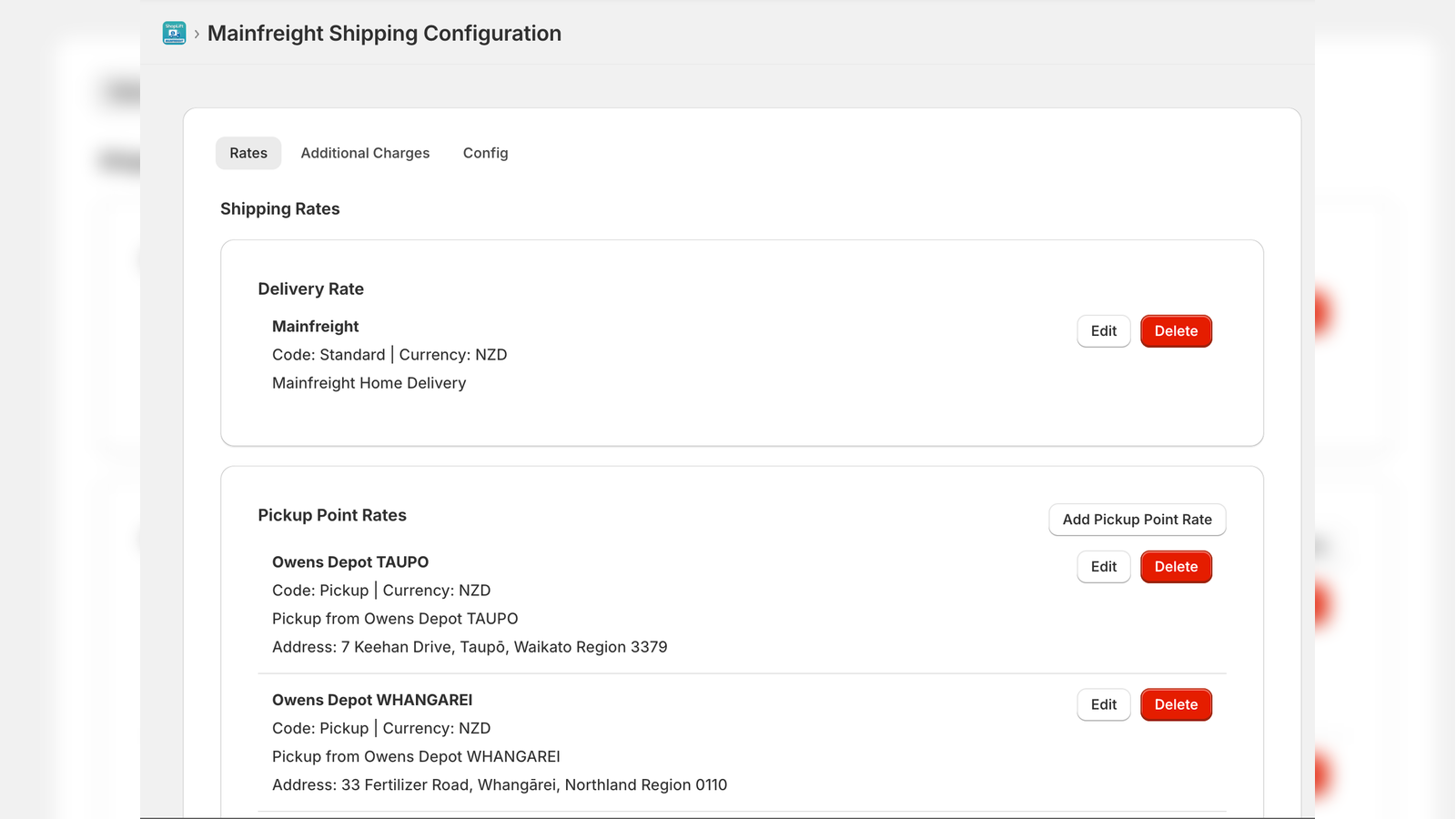The width and height of the screenshot is (1456, 819).
Task: Select the Shipping Rates section heading
Action: tap(279, 208)
